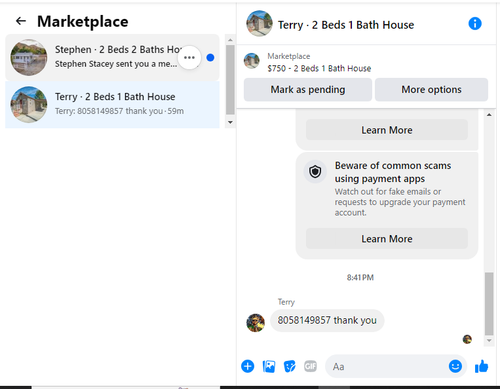Open more actions plus icon
Screen dimensions: 500x389
click(x=248, y=366)
